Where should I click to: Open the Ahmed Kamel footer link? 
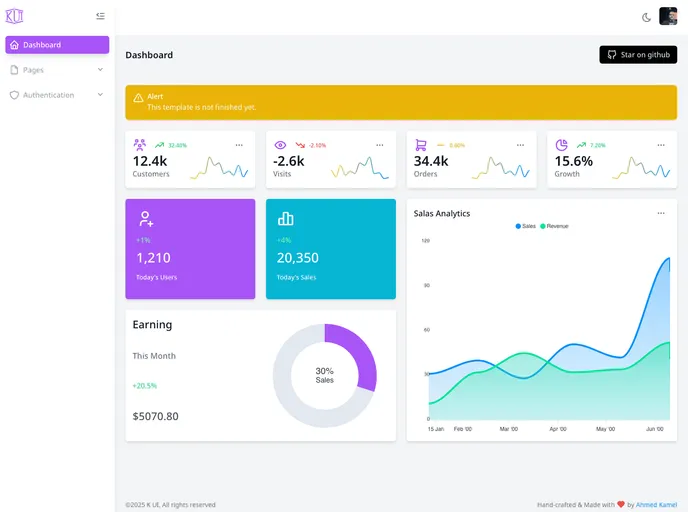click(656, 505)
